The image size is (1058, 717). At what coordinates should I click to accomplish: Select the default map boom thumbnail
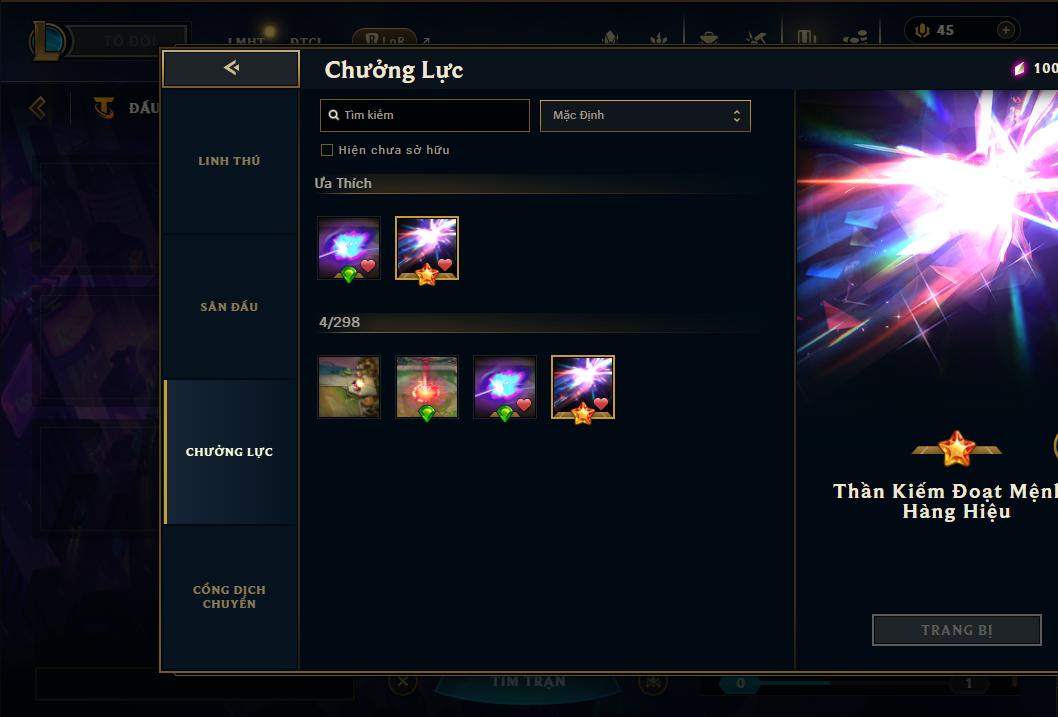(349, 387)
